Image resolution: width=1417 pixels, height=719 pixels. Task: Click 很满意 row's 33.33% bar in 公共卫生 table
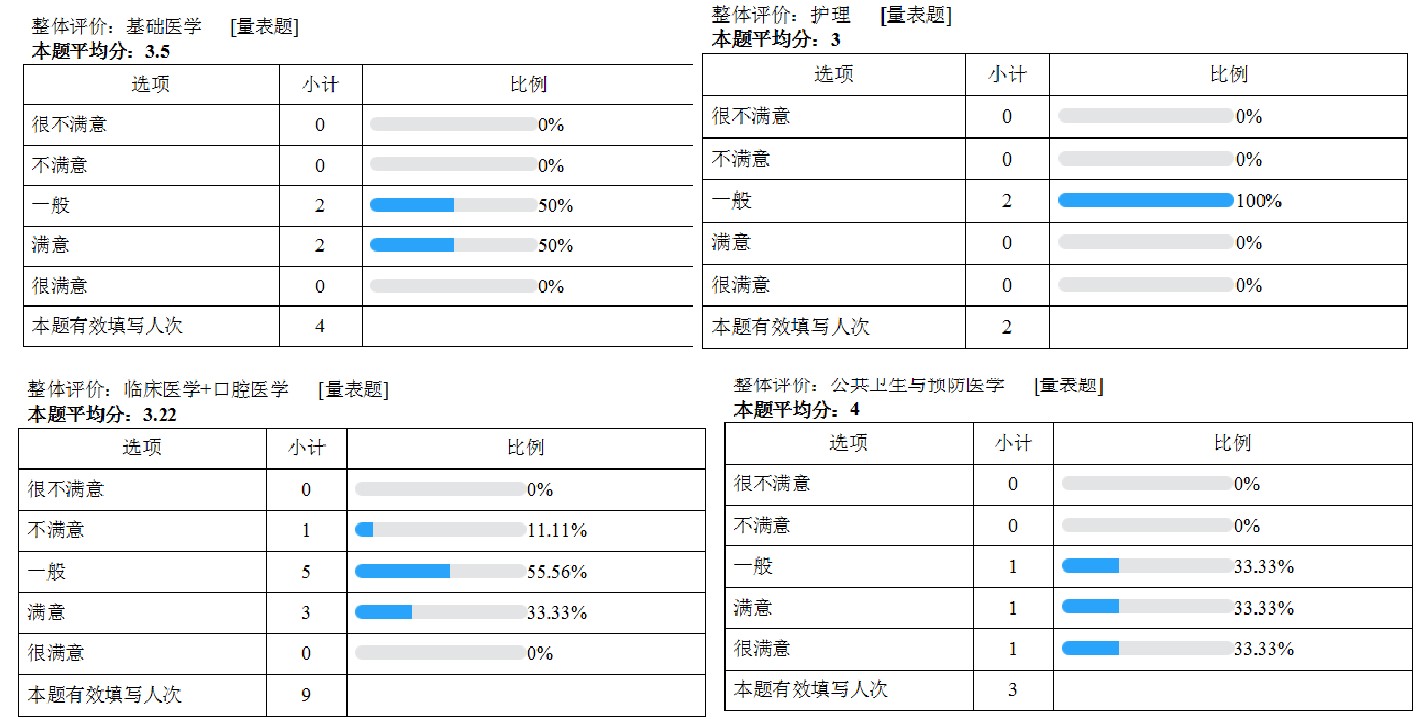[1146, 648]
